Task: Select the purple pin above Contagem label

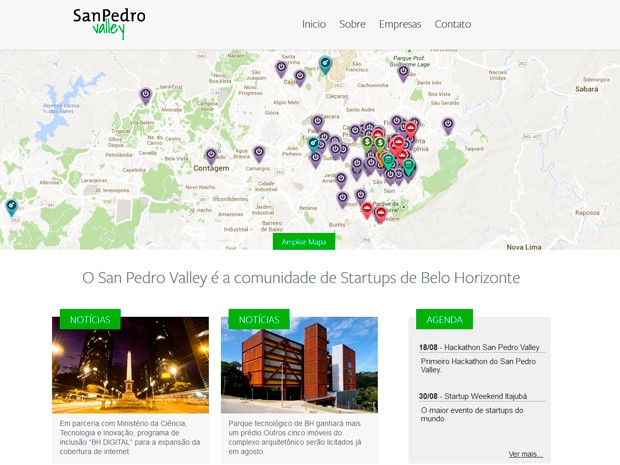Action: pos(211,156)
